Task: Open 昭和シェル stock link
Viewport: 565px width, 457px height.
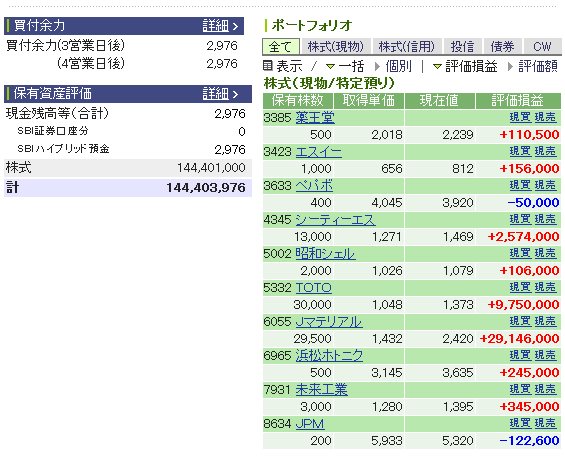Action: [325, 254]
